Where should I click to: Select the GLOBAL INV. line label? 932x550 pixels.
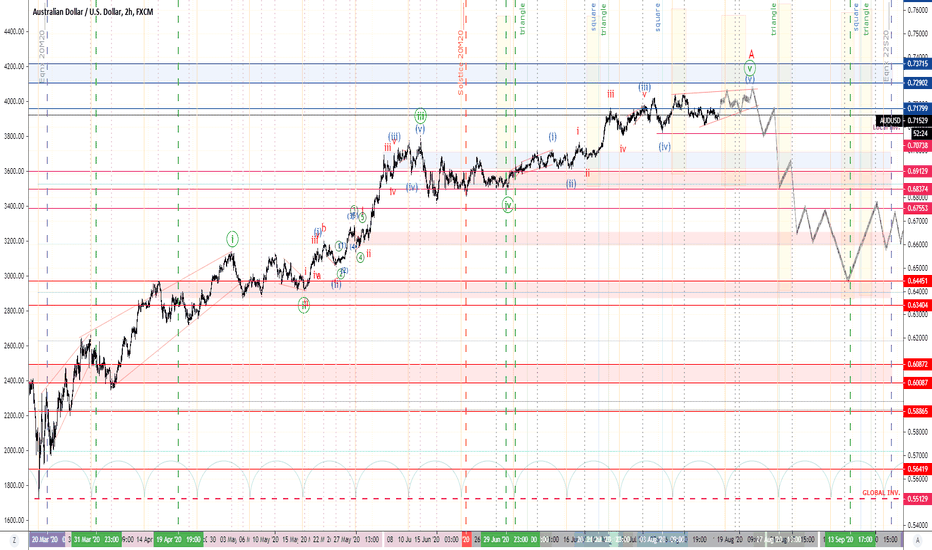[881, 493]
